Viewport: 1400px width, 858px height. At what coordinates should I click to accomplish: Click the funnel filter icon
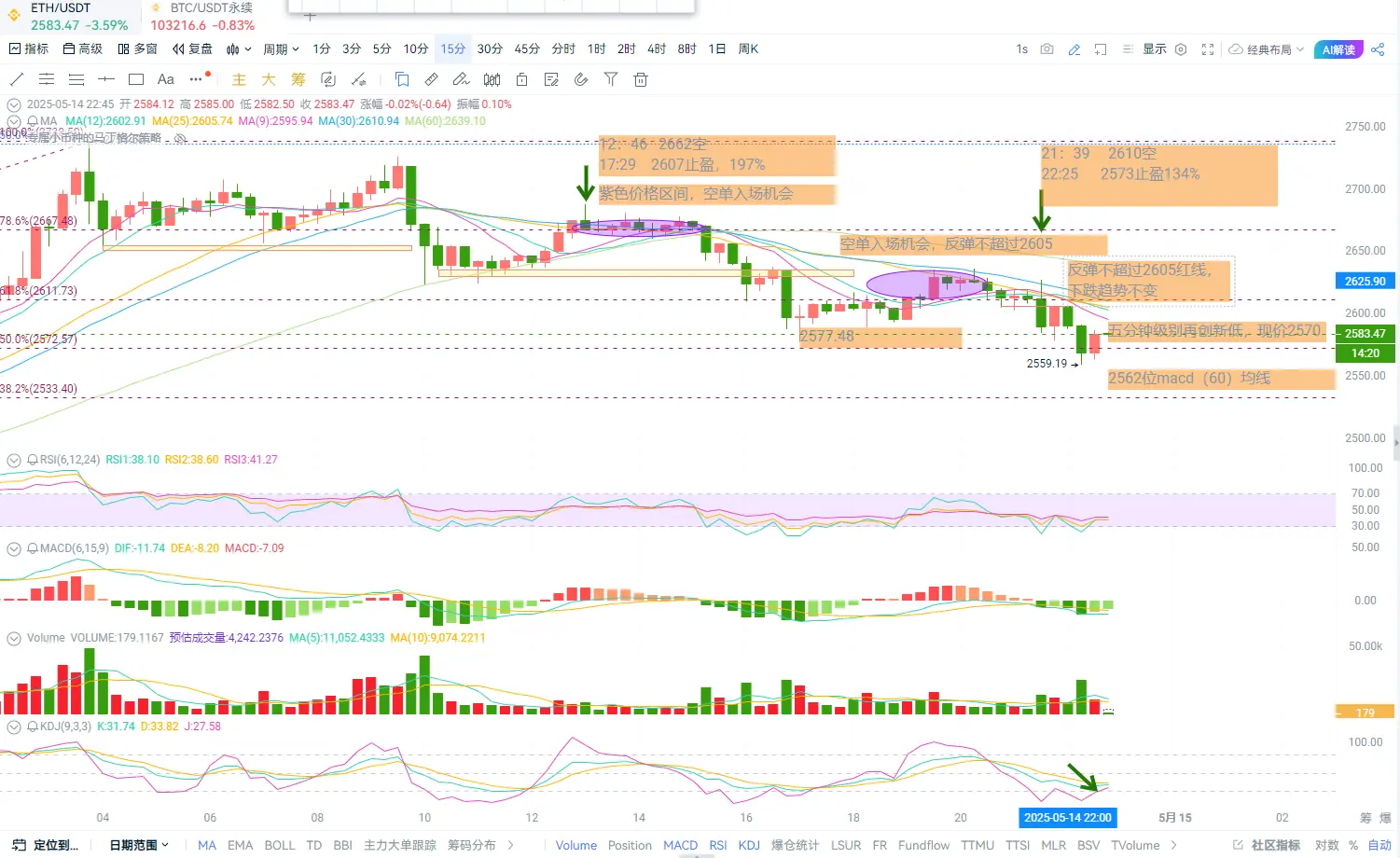[611, 79]
